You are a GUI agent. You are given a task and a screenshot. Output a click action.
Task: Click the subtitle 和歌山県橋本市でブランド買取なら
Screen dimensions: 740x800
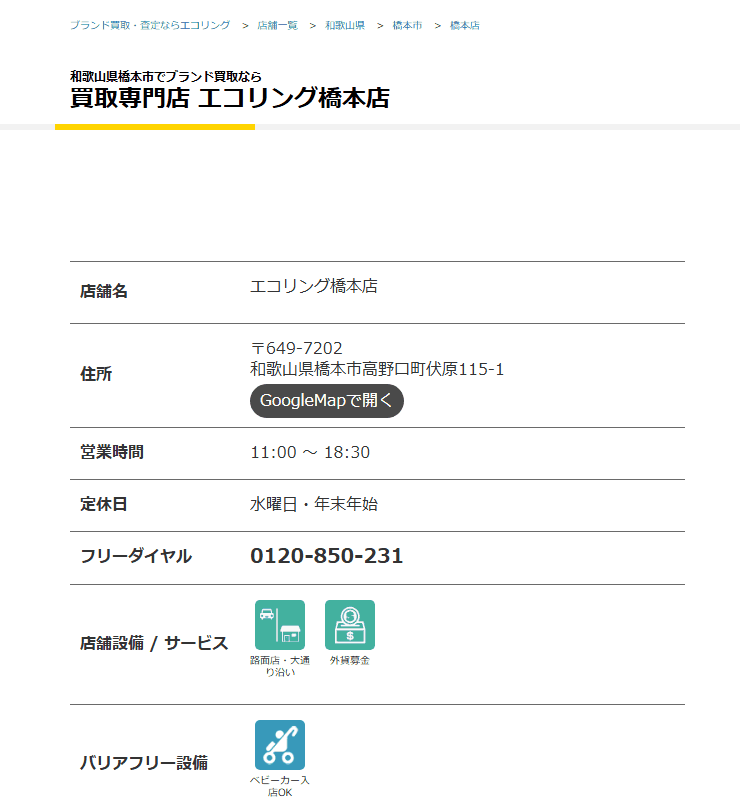tap(166, 77)
